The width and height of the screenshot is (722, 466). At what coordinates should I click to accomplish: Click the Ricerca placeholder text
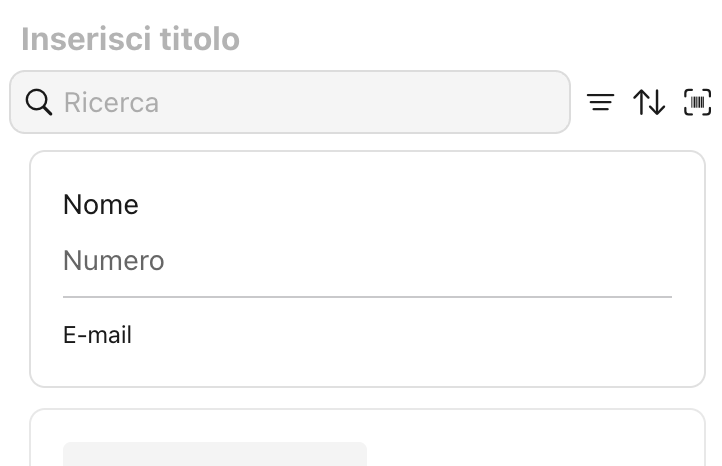coord(111,102)
